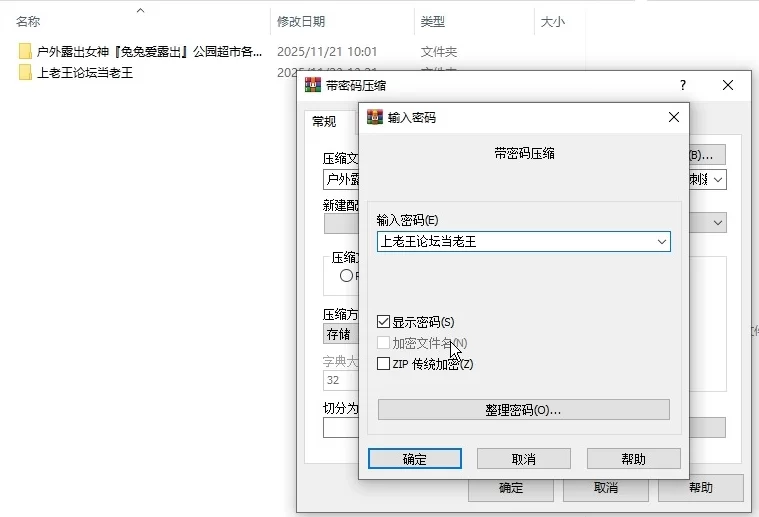Select the 户外露出女神 folder name
This screenshot has width=759, height=517.
[x=149, y=51]
